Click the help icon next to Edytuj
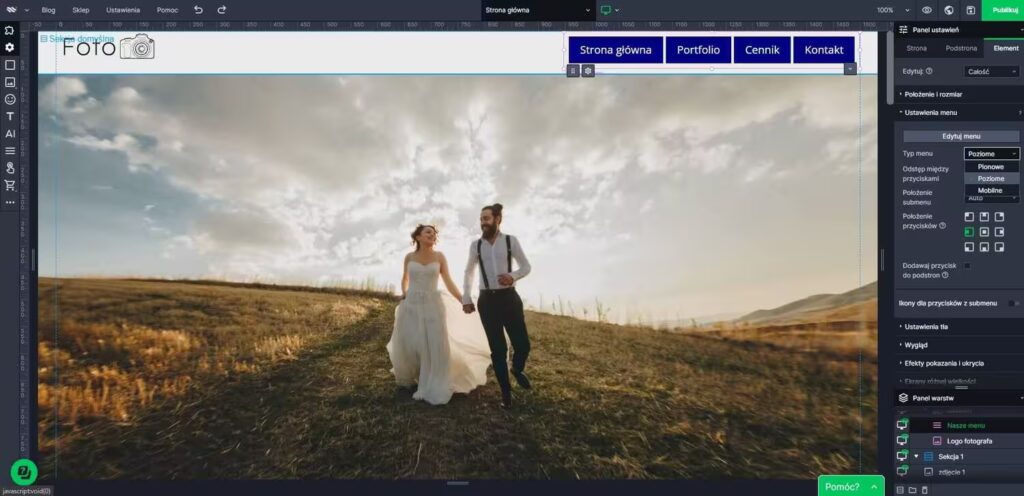 pyautogui.click(x=929, y=71)
